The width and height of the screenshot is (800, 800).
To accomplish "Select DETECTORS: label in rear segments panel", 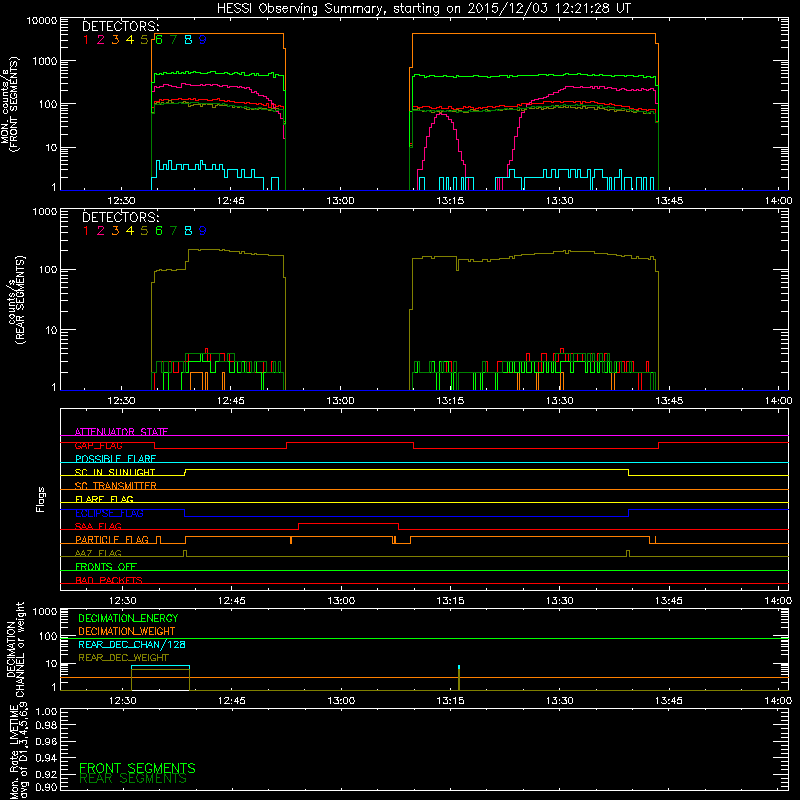I will pos(120,217).
